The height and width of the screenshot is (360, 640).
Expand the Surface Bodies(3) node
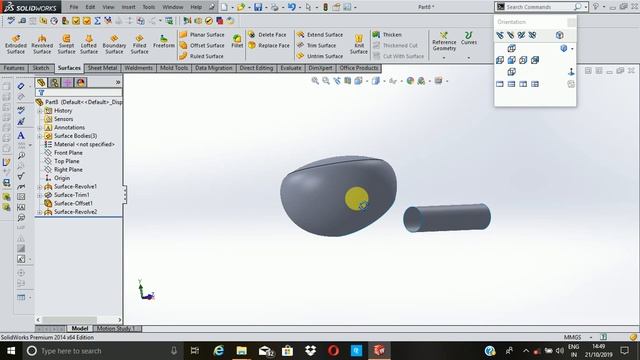tap(40, 136)
